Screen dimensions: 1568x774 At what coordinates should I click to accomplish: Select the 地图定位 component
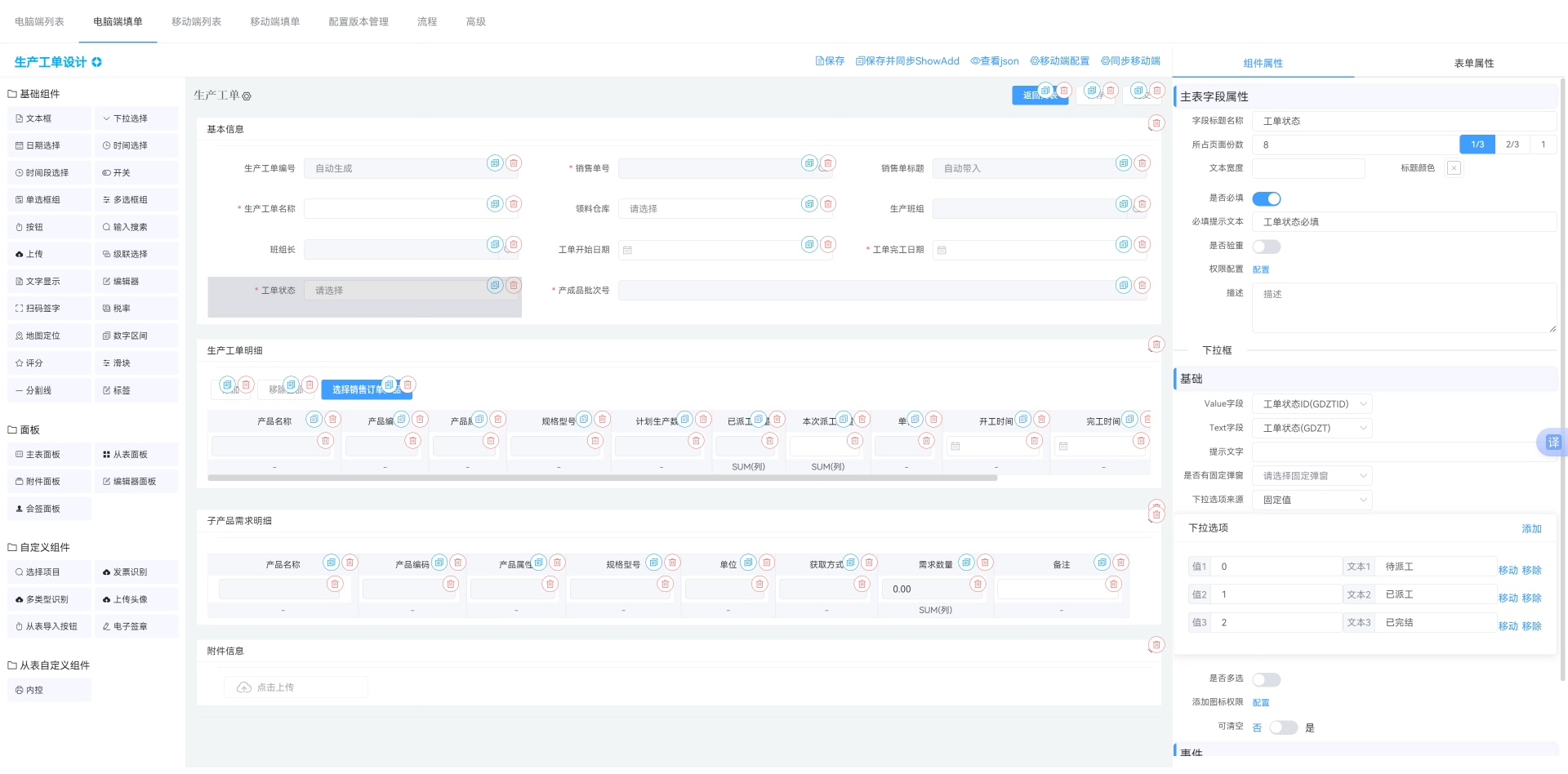(49, 336)
